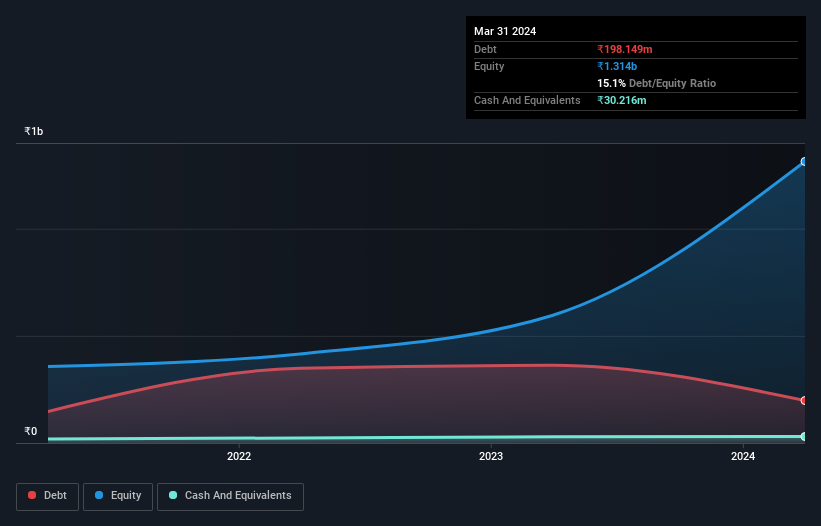Viewport: 821px width, 526px height.
Task: Toggle the Debt legend button
Action: coord(48,496)
